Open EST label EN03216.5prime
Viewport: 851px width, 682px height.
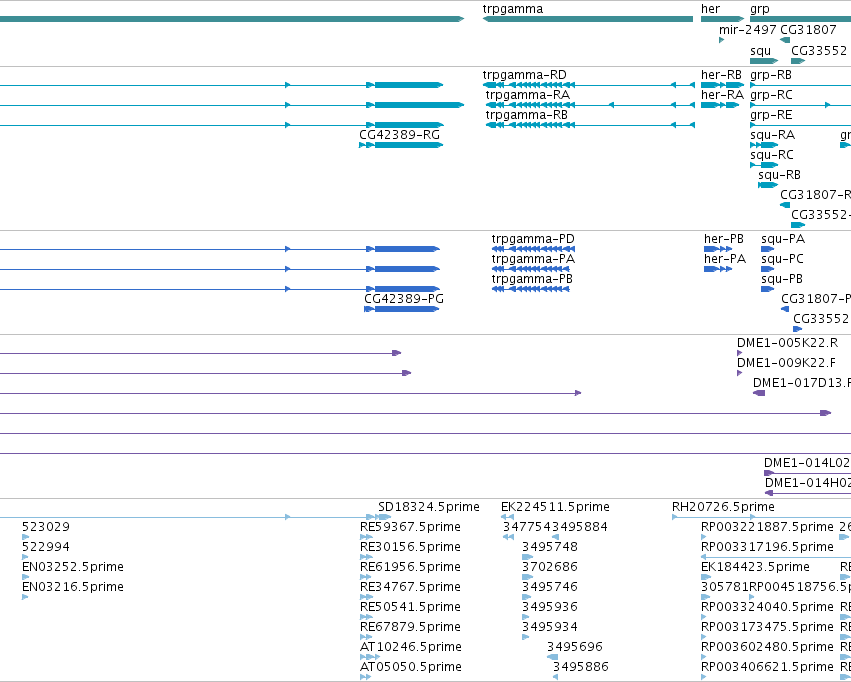[x=73, y=587]
